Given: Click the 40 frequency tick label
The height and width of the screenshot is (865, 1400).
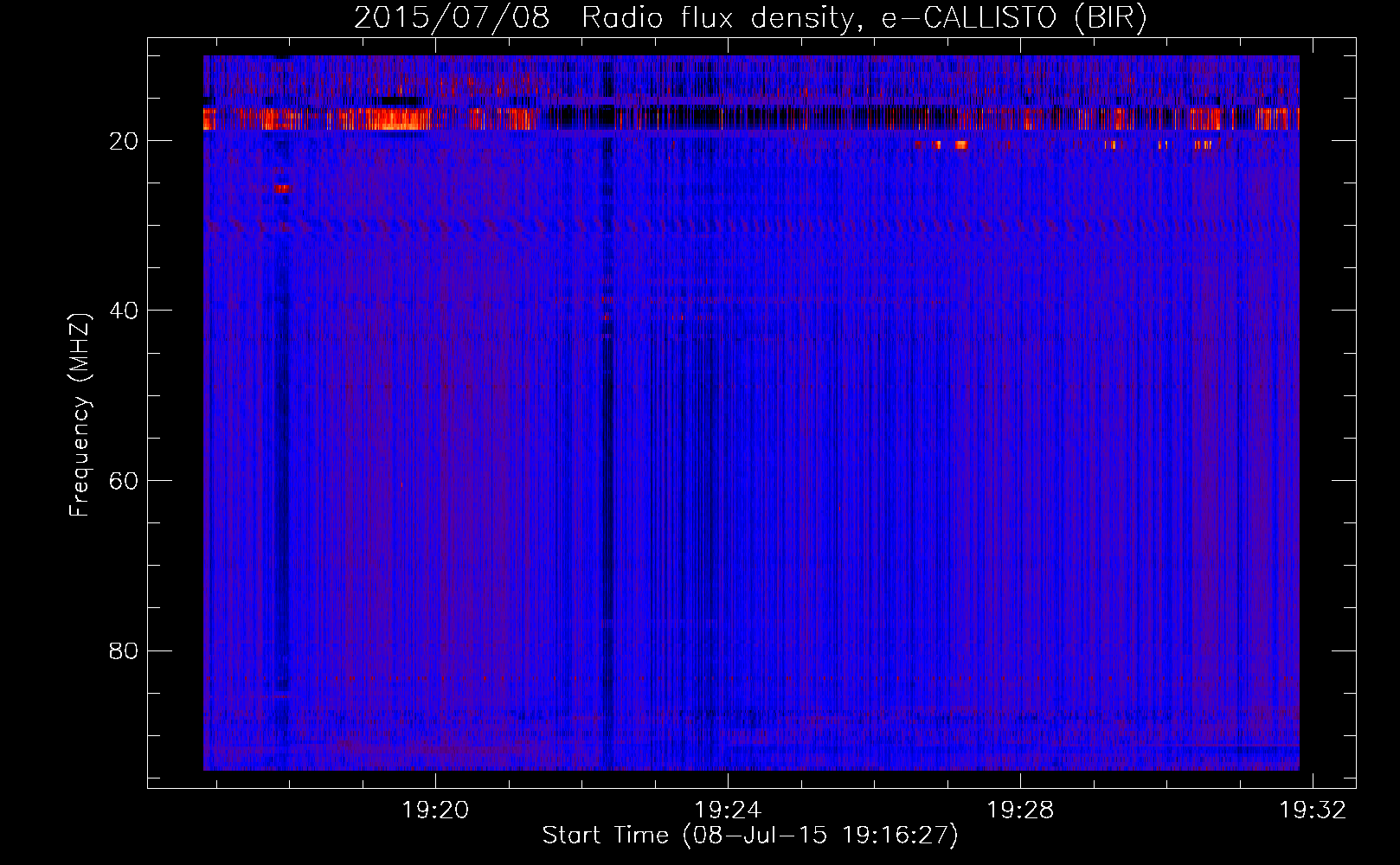Looking at the screenshot, I should point(124,311).
